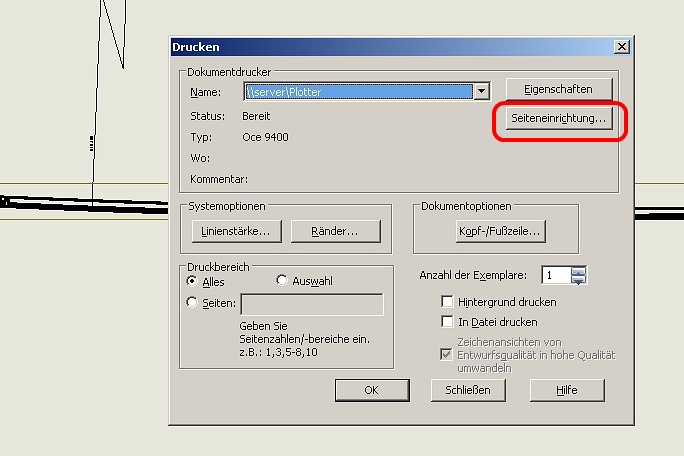Open Kopf-/Fußzeile options

[500, 231]
